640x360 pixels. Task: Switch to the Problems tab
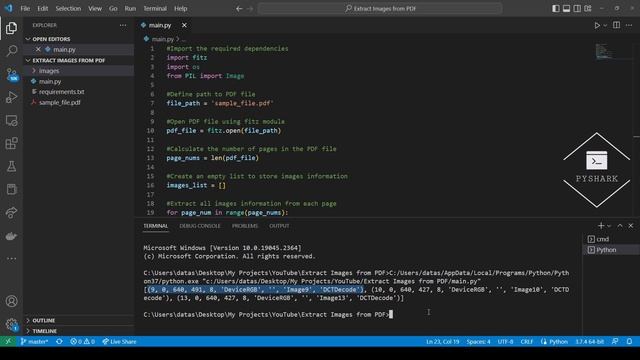[245, 226]
